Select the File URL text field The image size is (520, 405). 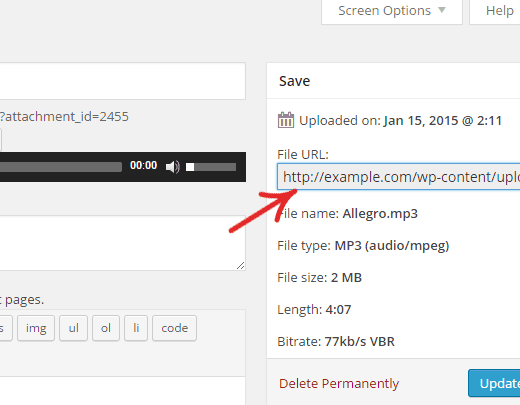point(399,177)
